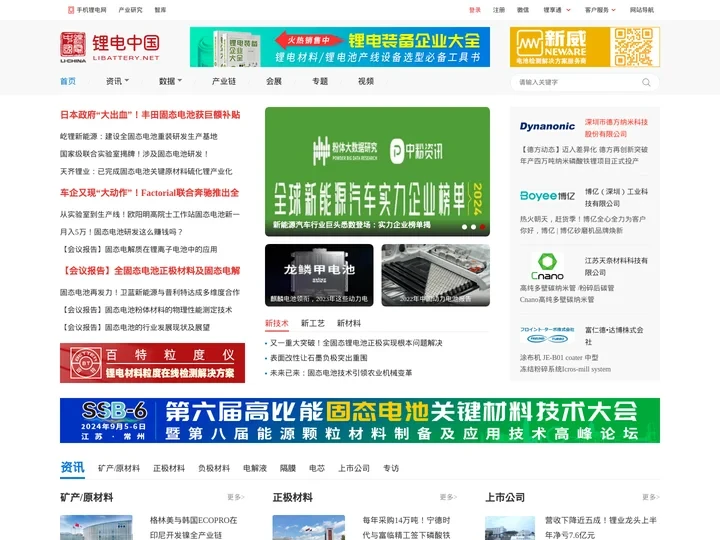720x540 pixels.
Task: Select the 专访 category tab
Action: click(391, 468)
